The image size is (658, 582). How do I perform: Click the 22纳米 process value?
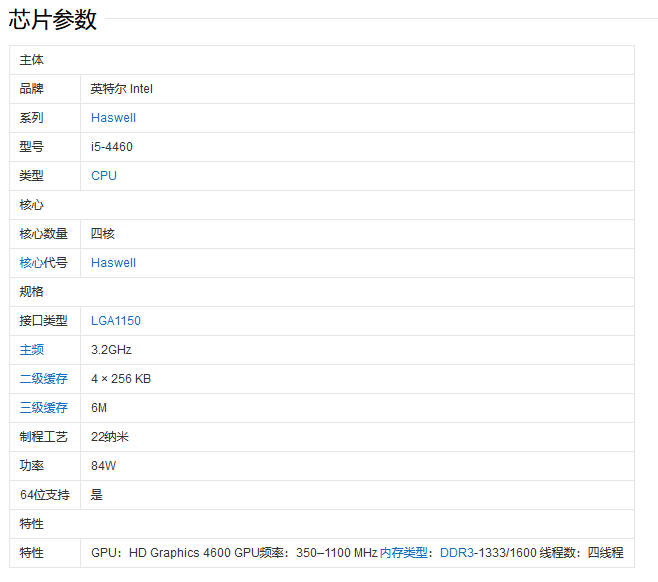click(x=110, y=437)
